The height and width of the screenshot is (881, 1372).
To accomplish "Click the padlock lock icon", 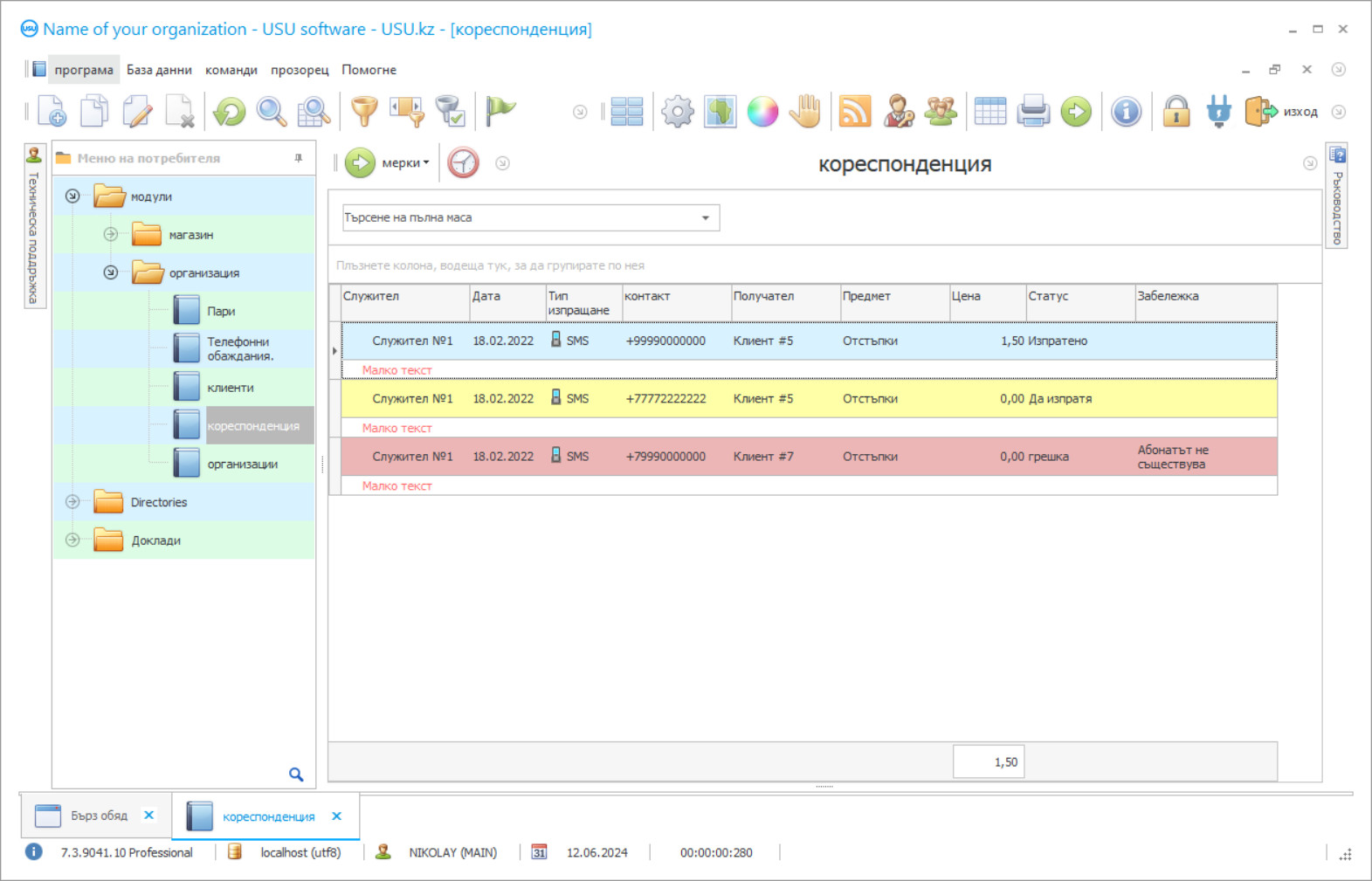I will tap(1176, 112).
